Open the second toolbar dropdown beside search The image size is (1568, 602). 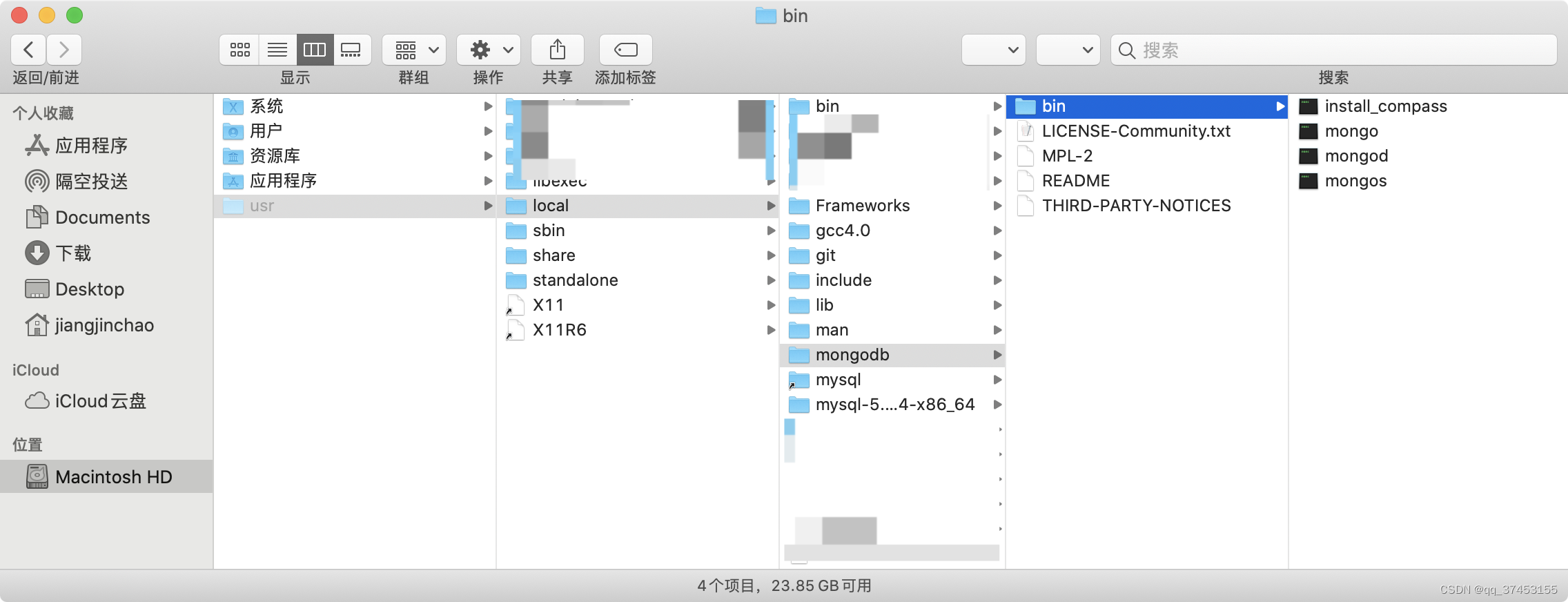(x=1068, y=50)
